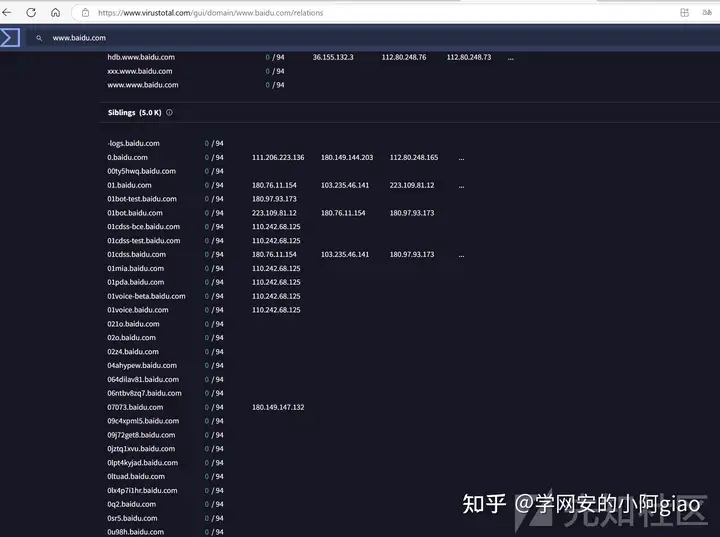This screenshot has width=720, height=537.
Task: Open sibling 0.baidu.com
Action: click(127, 158)
